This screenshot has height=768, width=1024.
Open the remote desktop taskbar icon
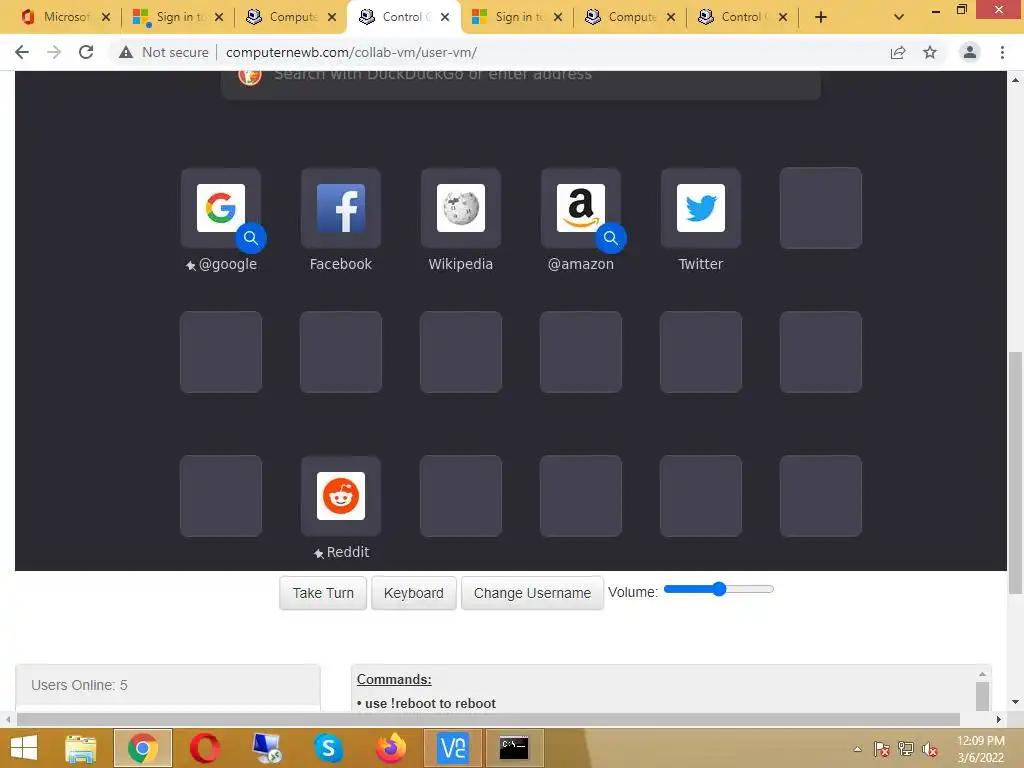tap(267, 748)
